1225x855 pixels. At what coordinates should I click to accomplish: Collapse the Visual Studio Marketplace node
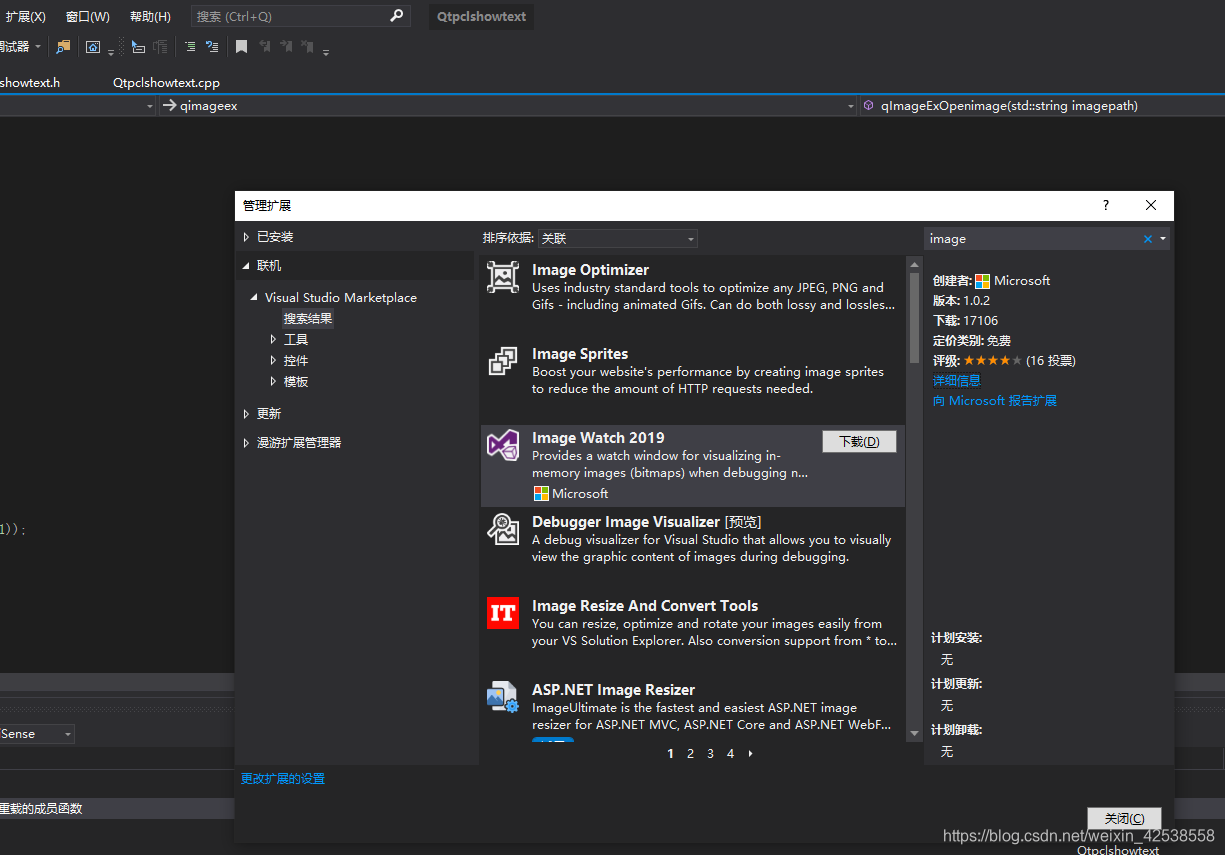[x=254, y=298]
